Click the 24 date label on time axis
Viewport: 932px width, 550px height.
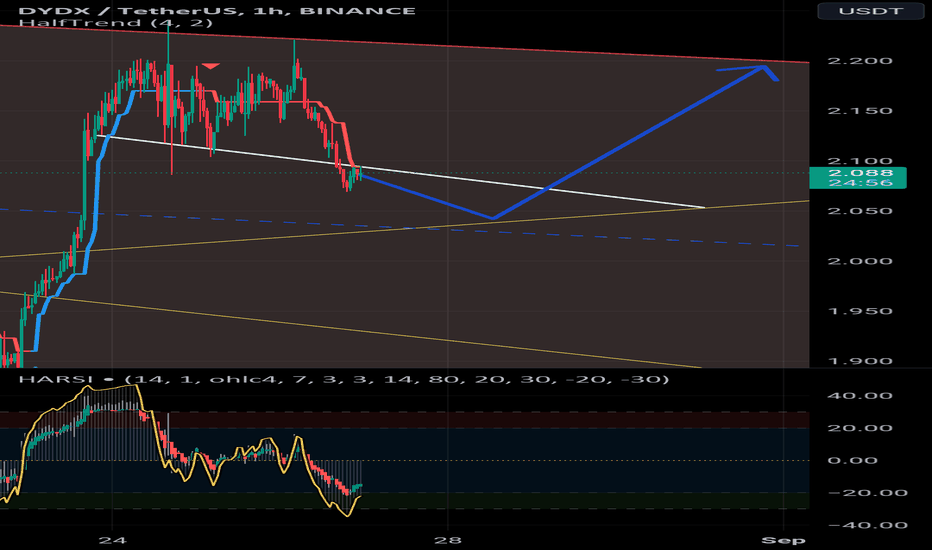(112, 540)
